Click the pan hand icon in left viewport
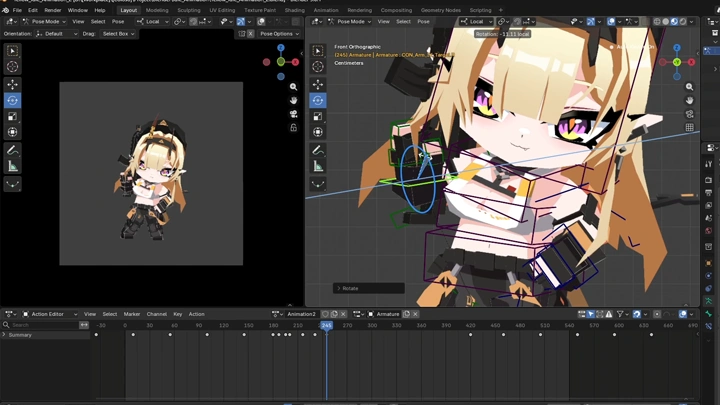Image resolution: width=720 pixels, height=405 pixels. (x=293, y=100)
